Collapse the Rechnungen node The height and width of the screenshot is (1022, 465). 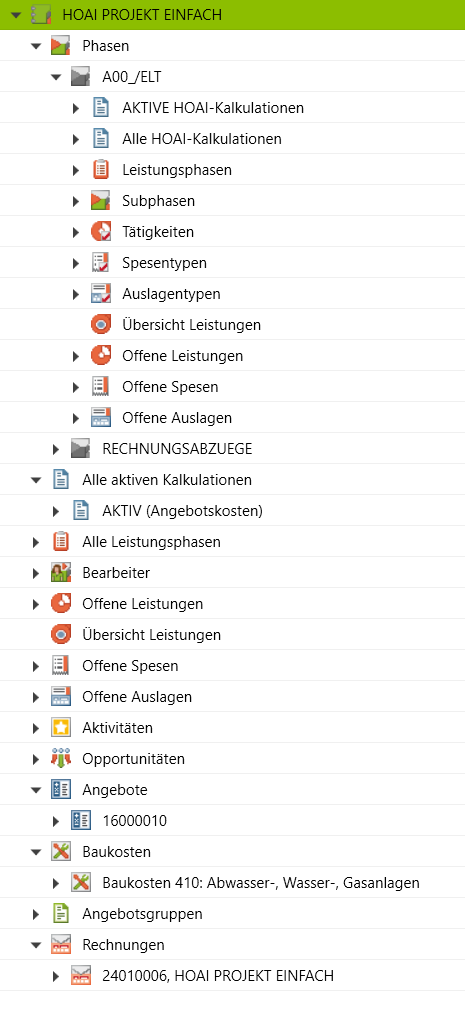click(x=36, y=945)
